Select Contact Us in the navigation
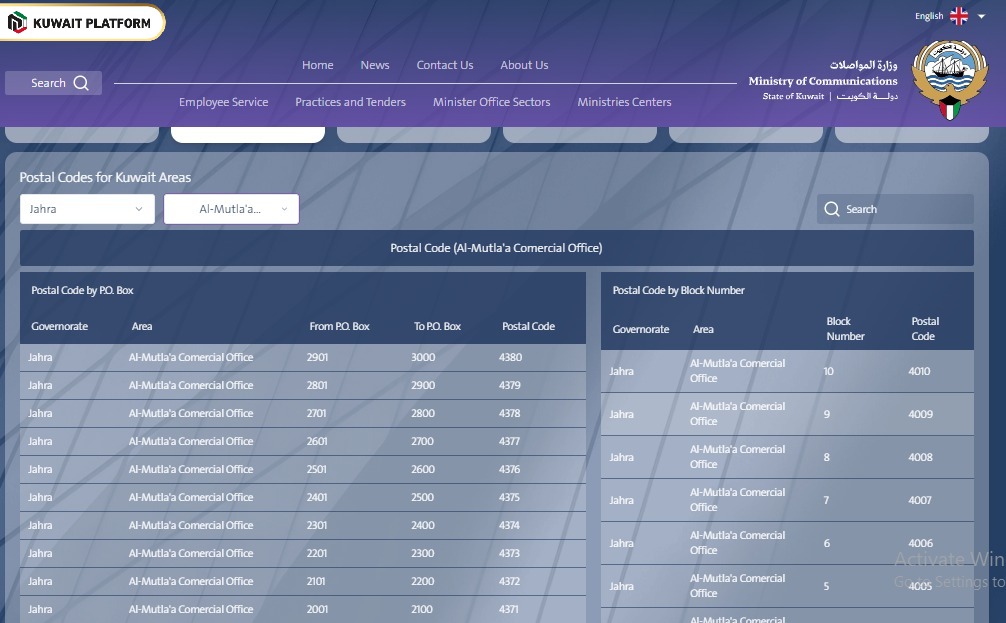This screenshot has height=623, width=1006. click(x=444, y=65)
